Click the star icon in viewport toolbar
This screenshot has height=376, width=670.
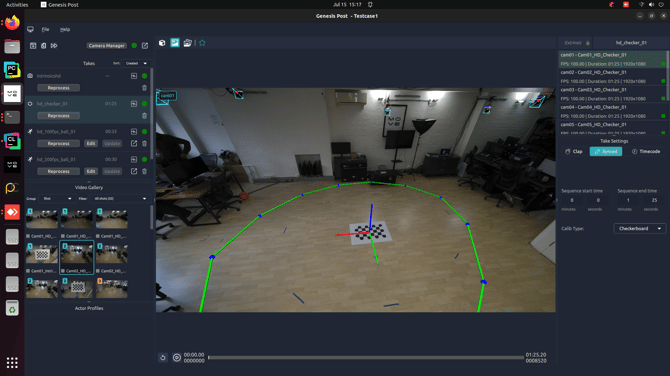(x=202, y=43)
